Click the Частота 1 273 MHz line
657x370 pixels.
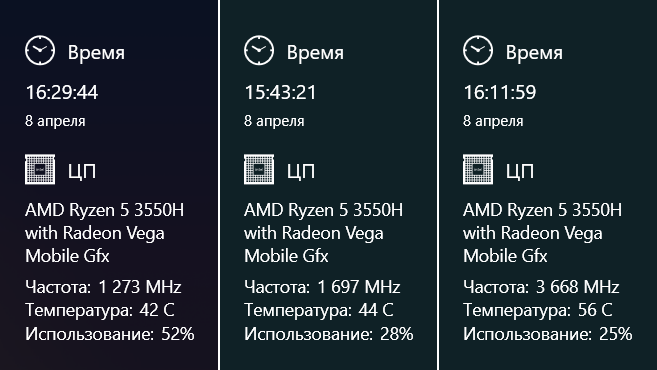pyautogui.click(x=103, y=287)
